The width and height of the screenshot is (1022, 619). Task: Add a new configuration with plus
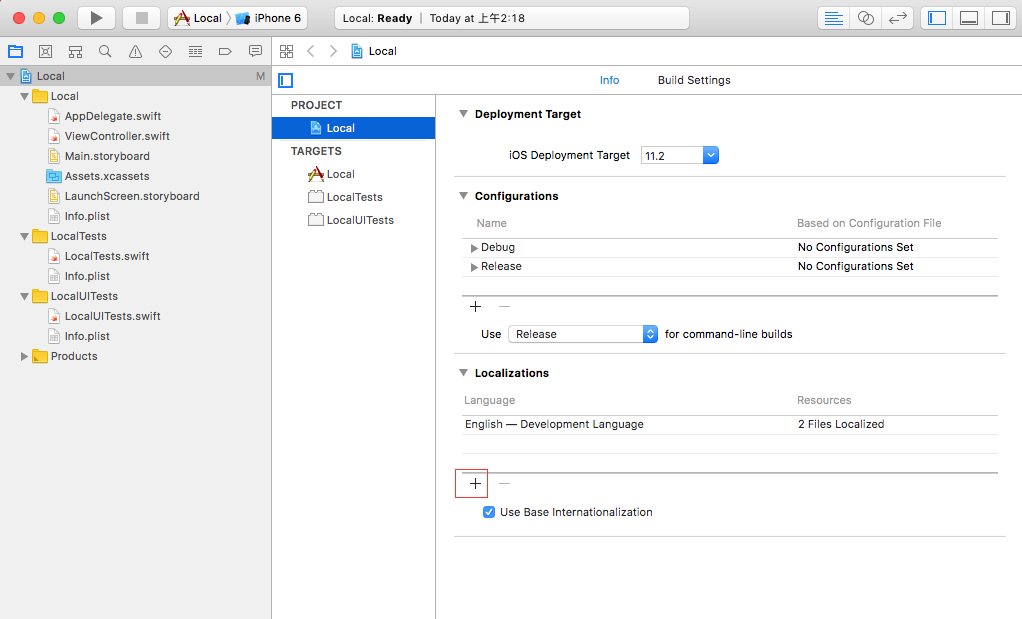coord(475,306)
